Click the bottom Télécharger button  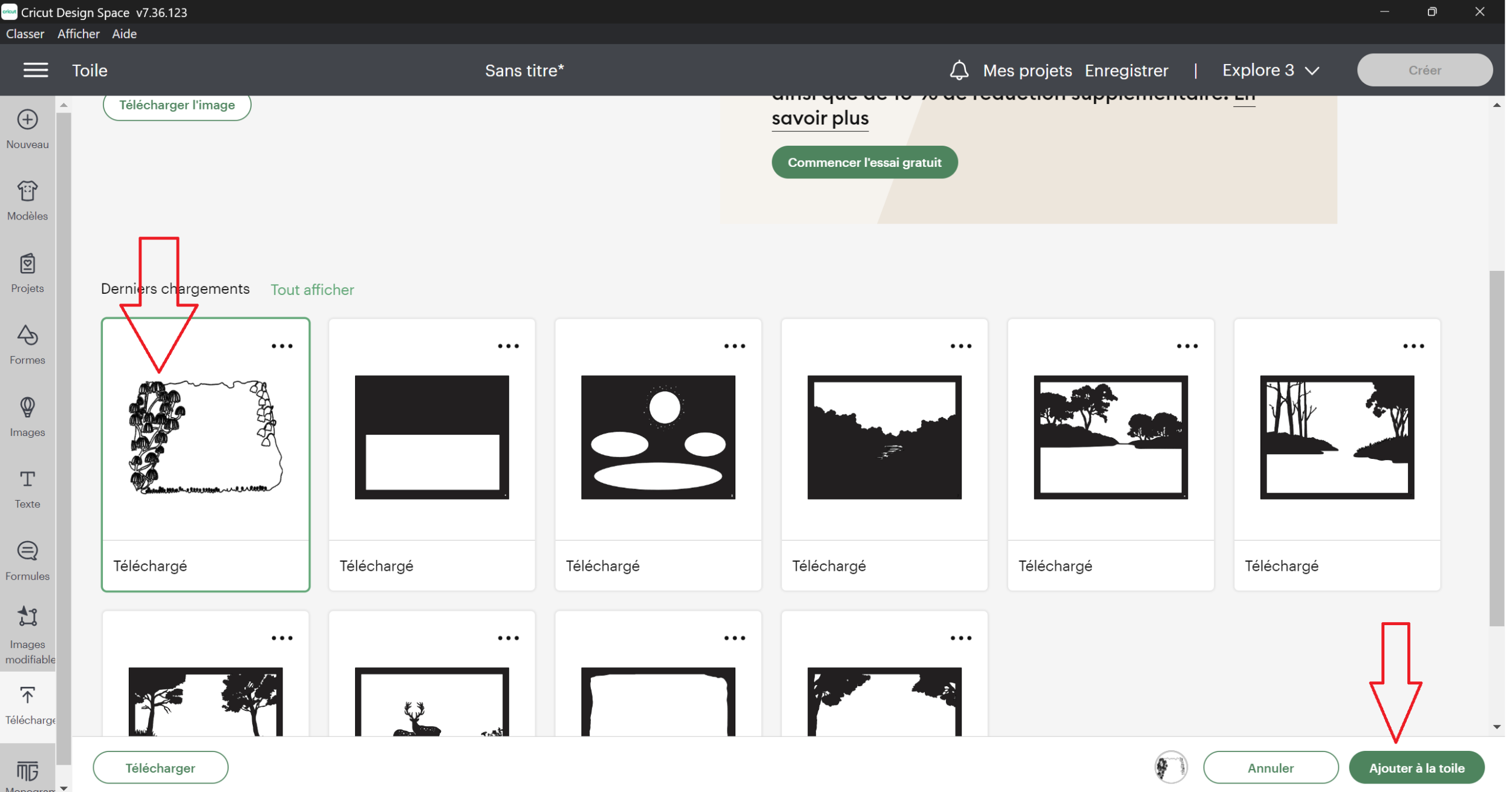pyautogui.click(x=160, y=768)
